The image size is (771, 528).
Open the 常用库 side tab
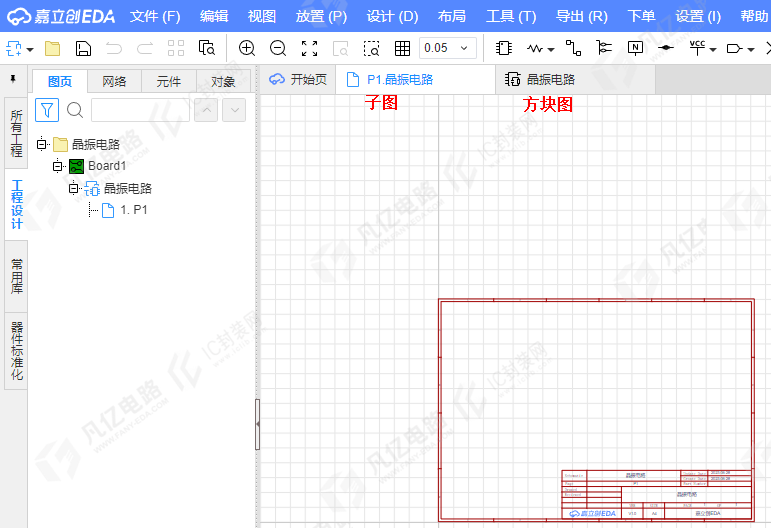(x=17, y=276)
